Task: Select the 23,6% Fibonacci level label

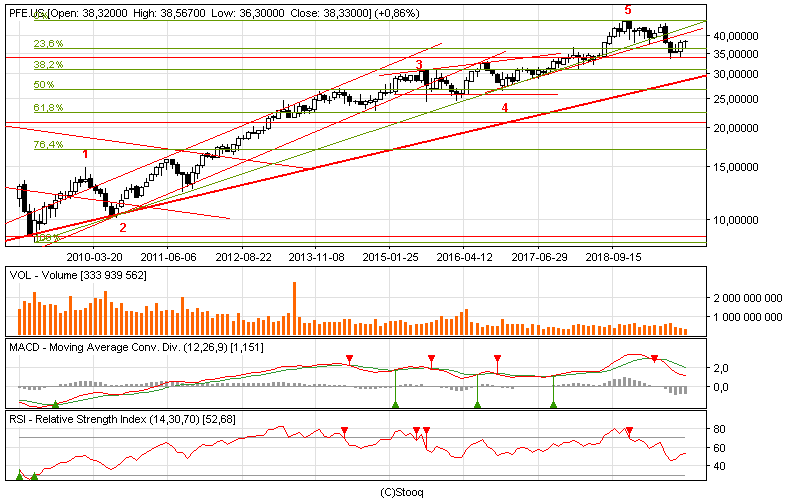Action: coord(48,44)
